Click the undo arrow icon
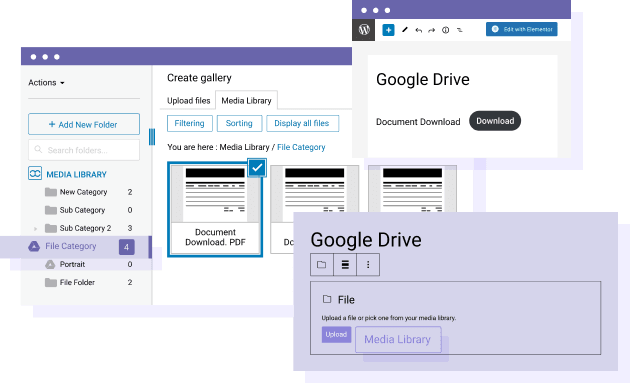The image size is (630, 383). (x=419, y=30)
